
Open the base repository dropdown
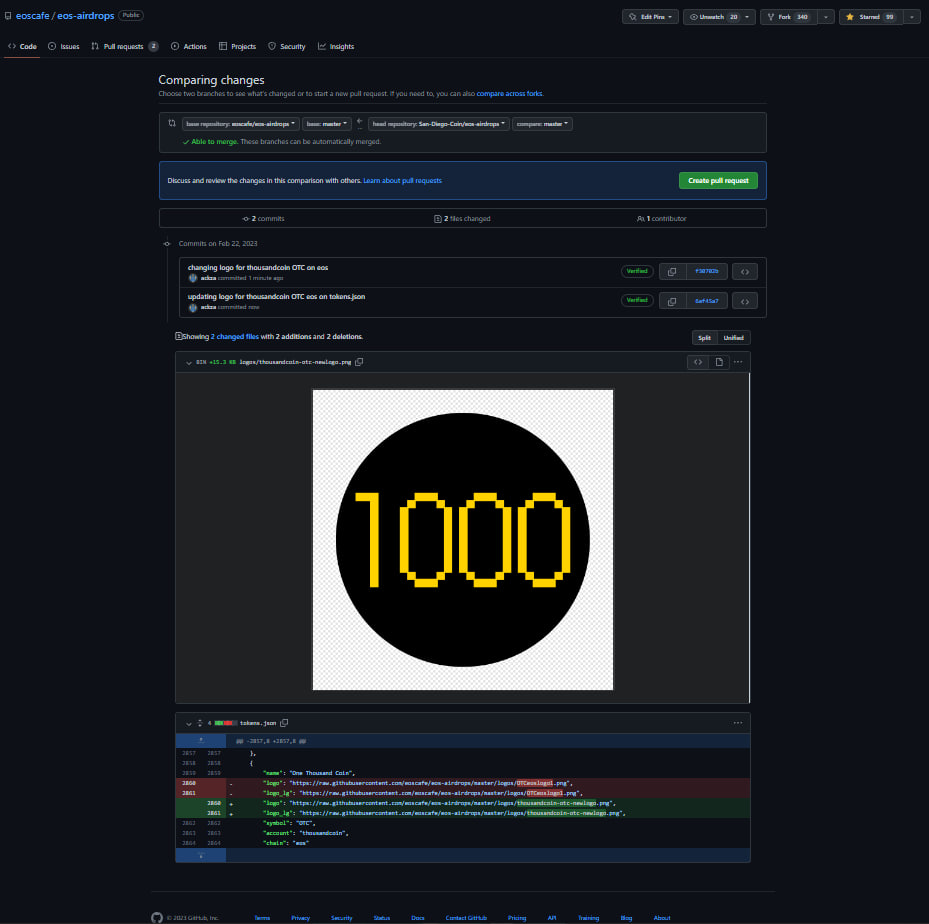click(x=240, y=124)
